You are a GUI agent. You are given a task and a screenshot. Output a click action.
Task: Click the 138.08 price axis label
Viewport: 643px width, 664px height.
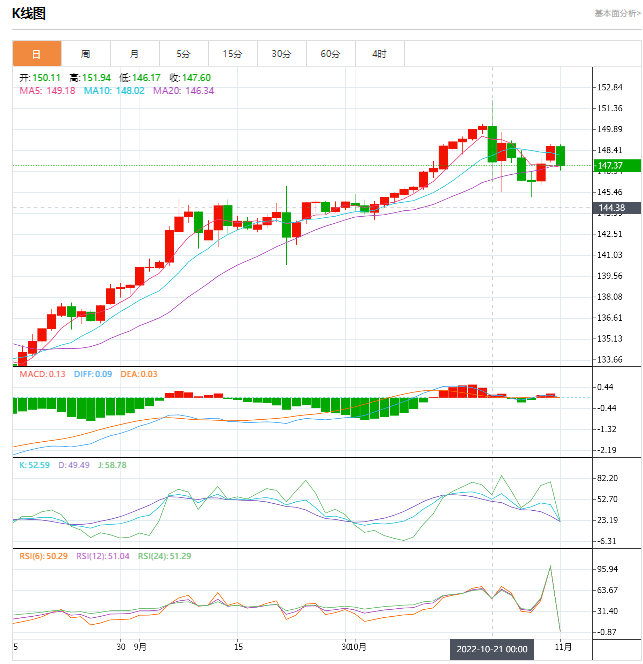tap(610, 297)
